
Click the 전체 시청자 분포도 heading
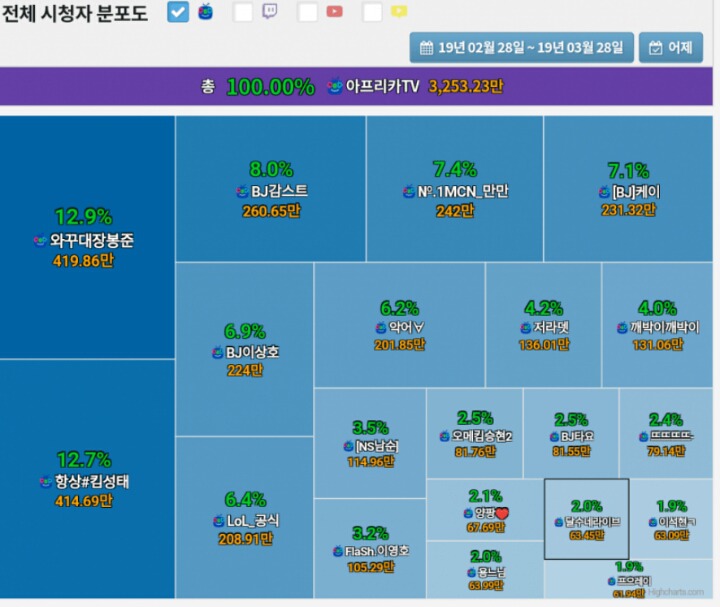coord(75,12)
